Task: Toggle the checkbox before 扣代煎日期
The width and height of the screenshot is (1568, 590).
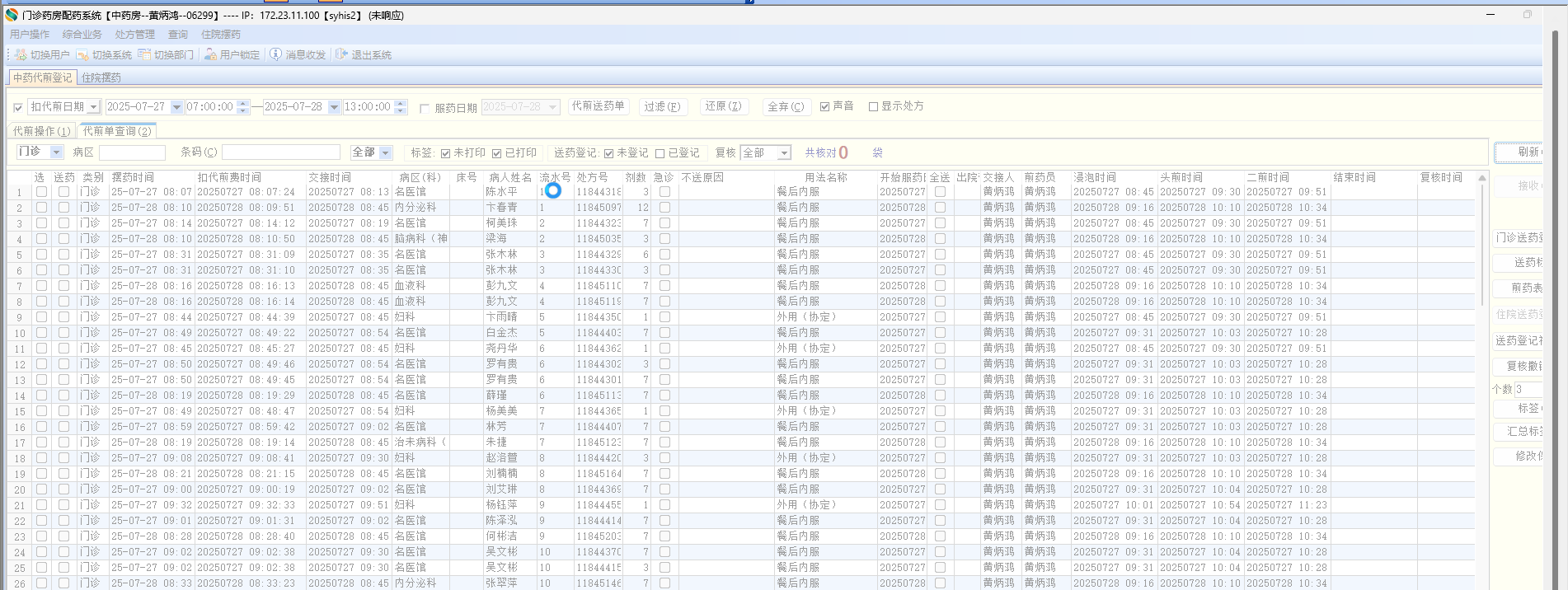Action: (x=18, y=107)
